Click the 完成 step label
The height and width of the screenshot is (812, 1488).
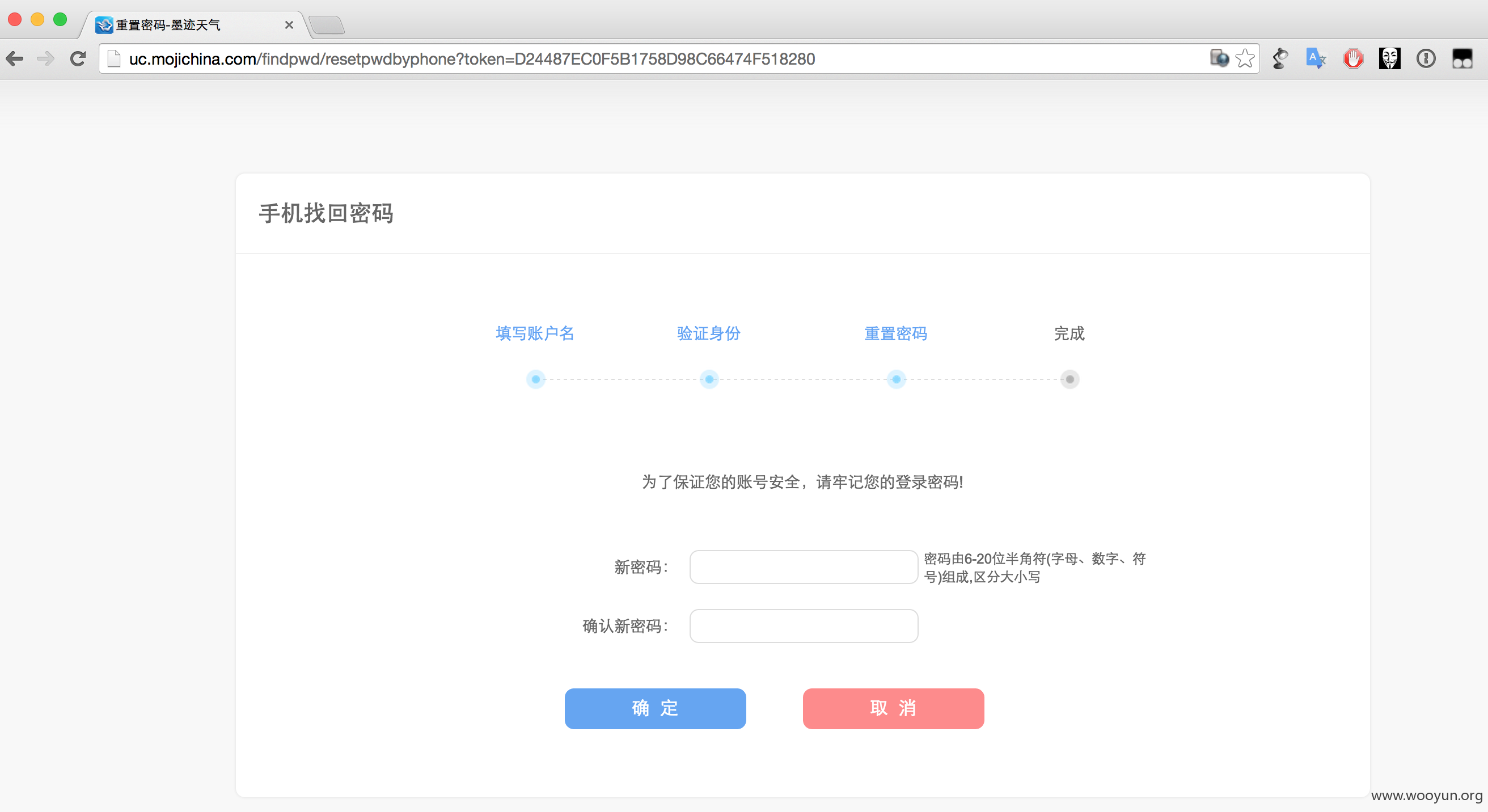click(x=1070, y=333)
